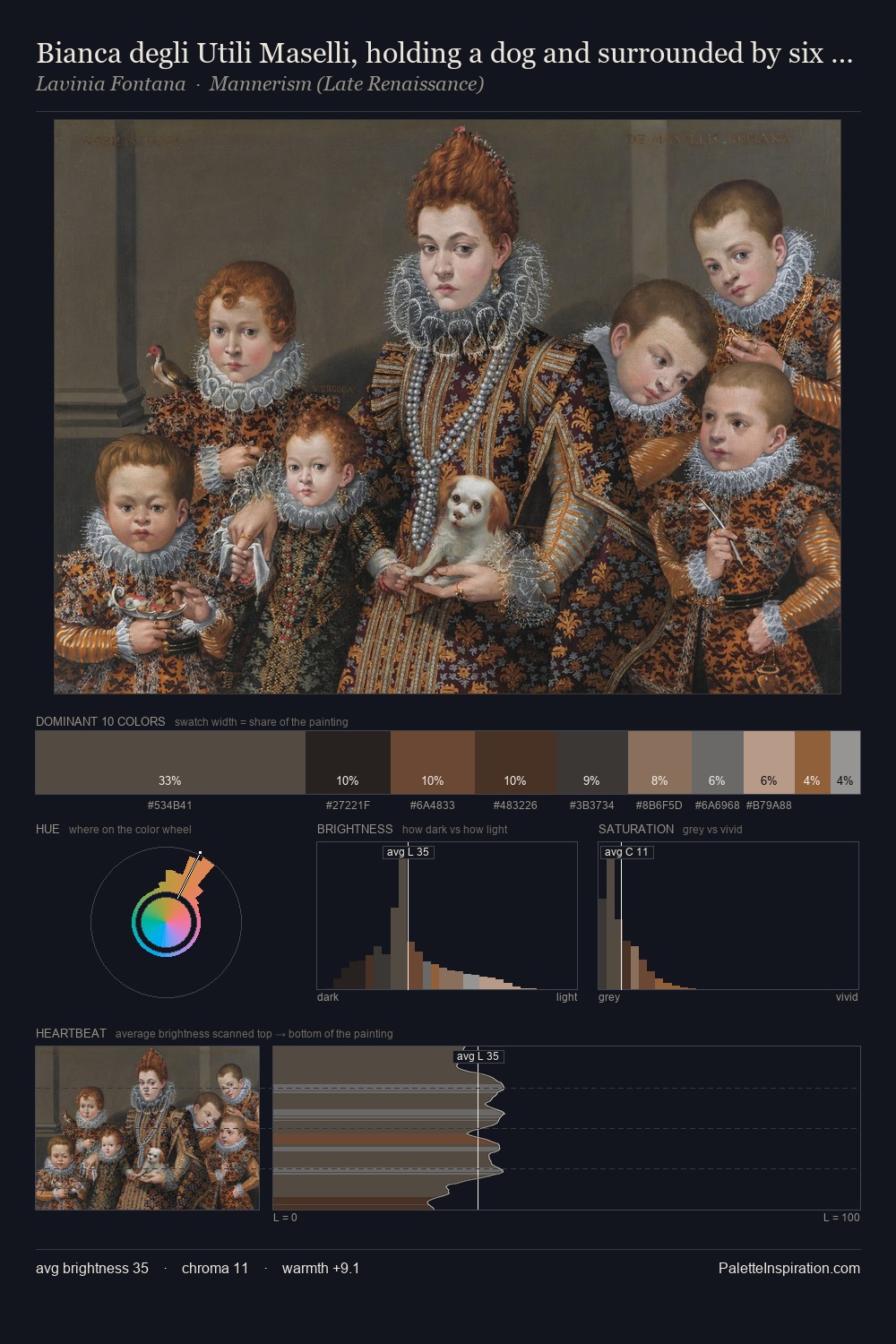Click the avg L 35 marker in the Heartbeat chart
This screenshot has width=896, height=1344.
478,1056
